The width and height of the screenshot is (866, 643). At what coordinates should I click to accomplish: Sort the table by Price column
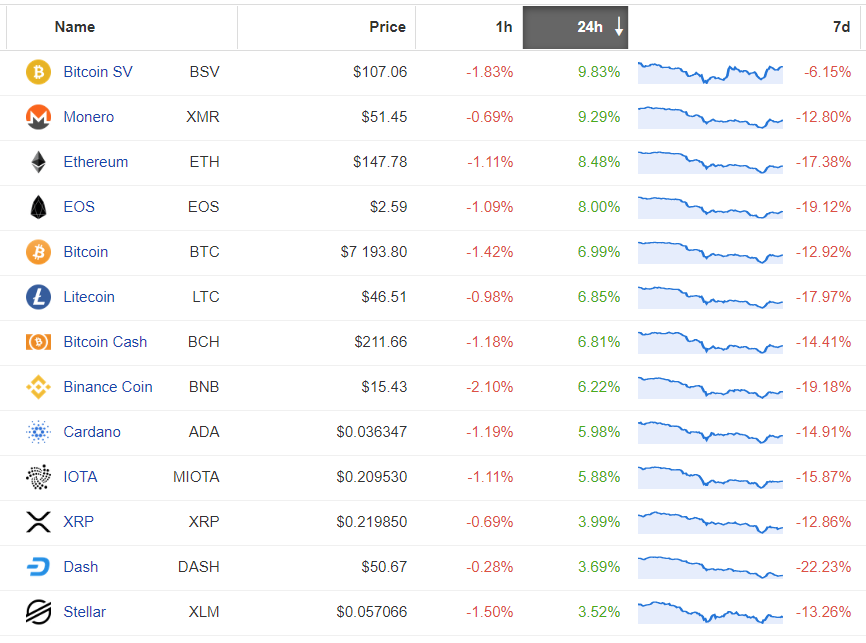tap(387, 27)
